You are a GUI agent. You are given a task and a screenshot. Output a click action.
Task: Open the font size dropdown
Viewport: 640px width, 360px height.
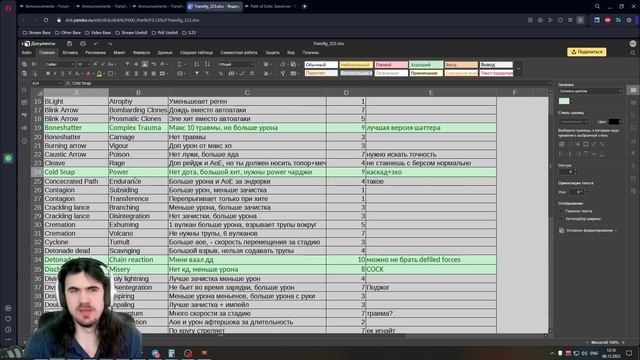click(84, 64)
